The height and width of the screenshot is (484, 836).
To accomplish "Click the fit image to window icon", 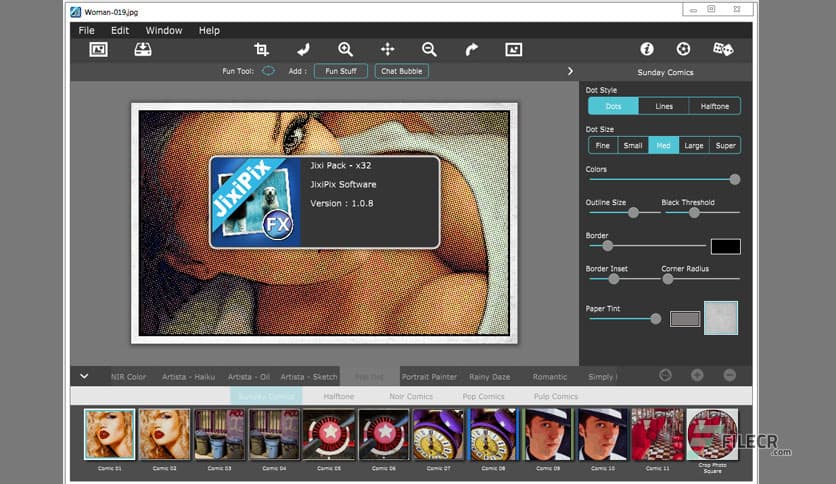I will pos(513,50).
